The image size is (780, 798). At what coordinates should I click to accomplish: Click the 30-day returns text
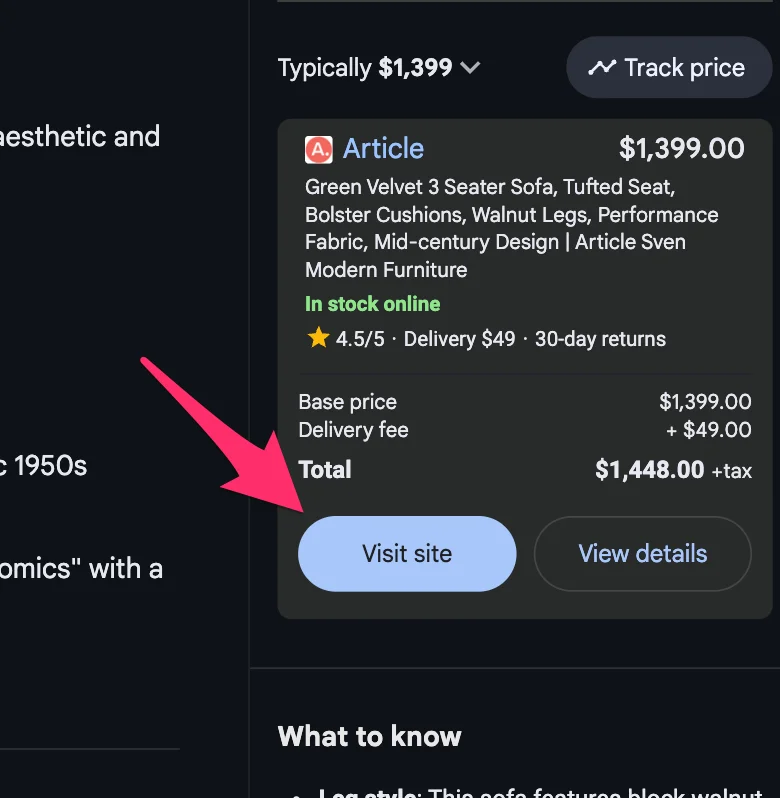[600, 339]
